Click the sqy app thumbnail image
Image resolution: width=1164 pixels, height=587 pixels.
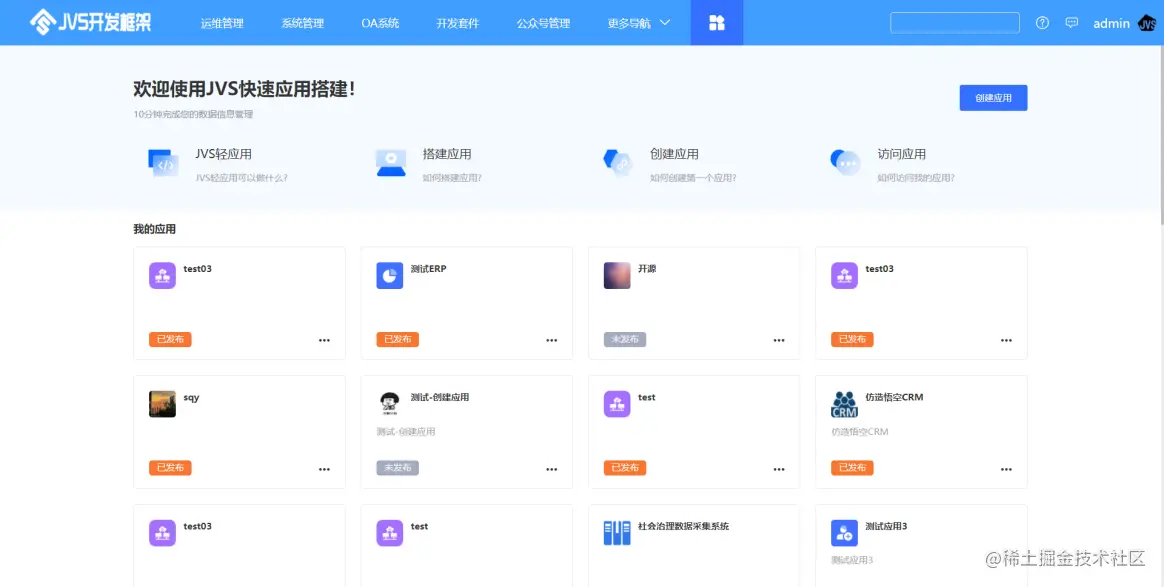coord(163,404)
